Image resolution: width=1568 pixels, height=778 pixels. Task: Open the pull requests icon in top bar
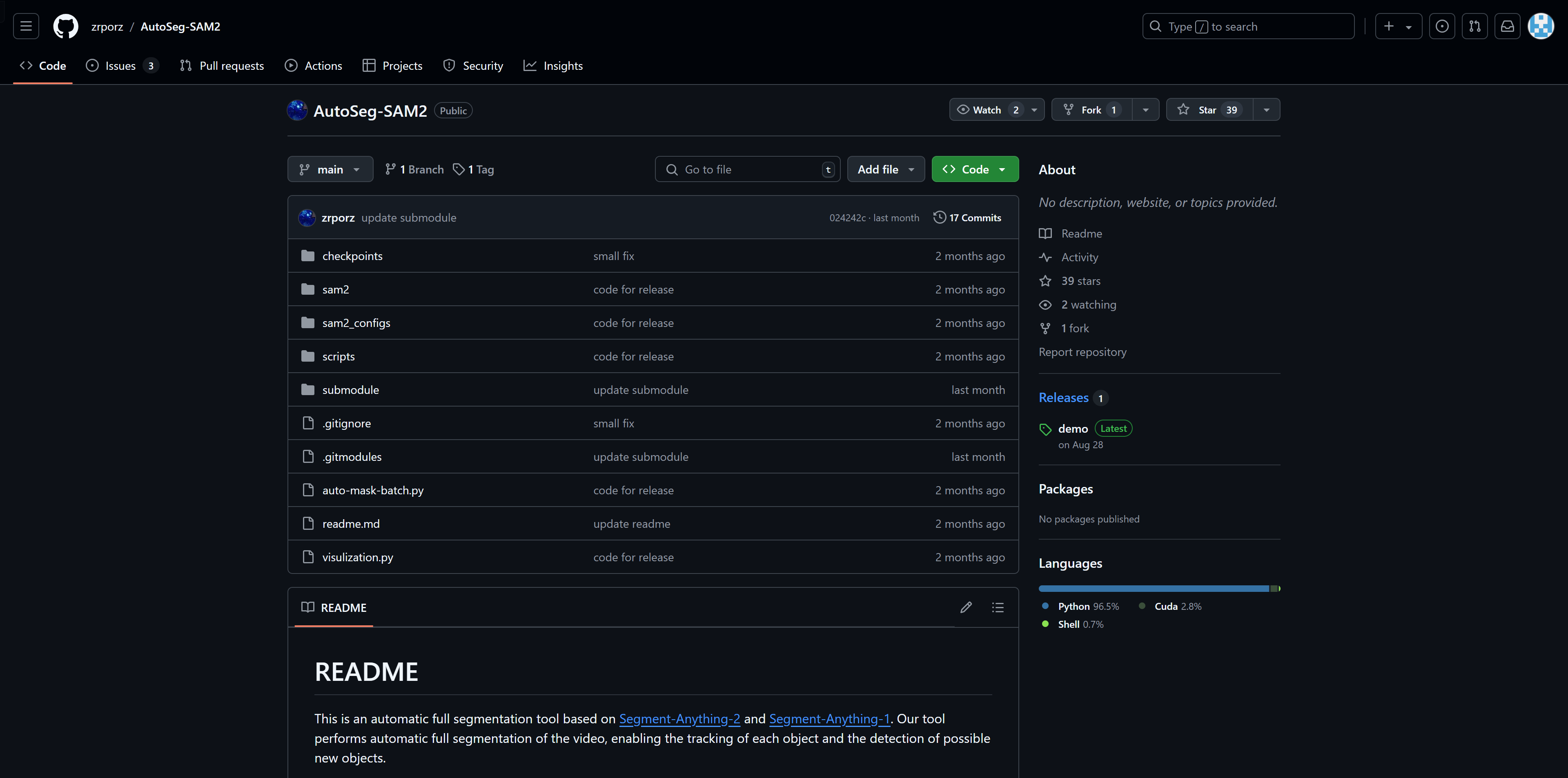1474,26
